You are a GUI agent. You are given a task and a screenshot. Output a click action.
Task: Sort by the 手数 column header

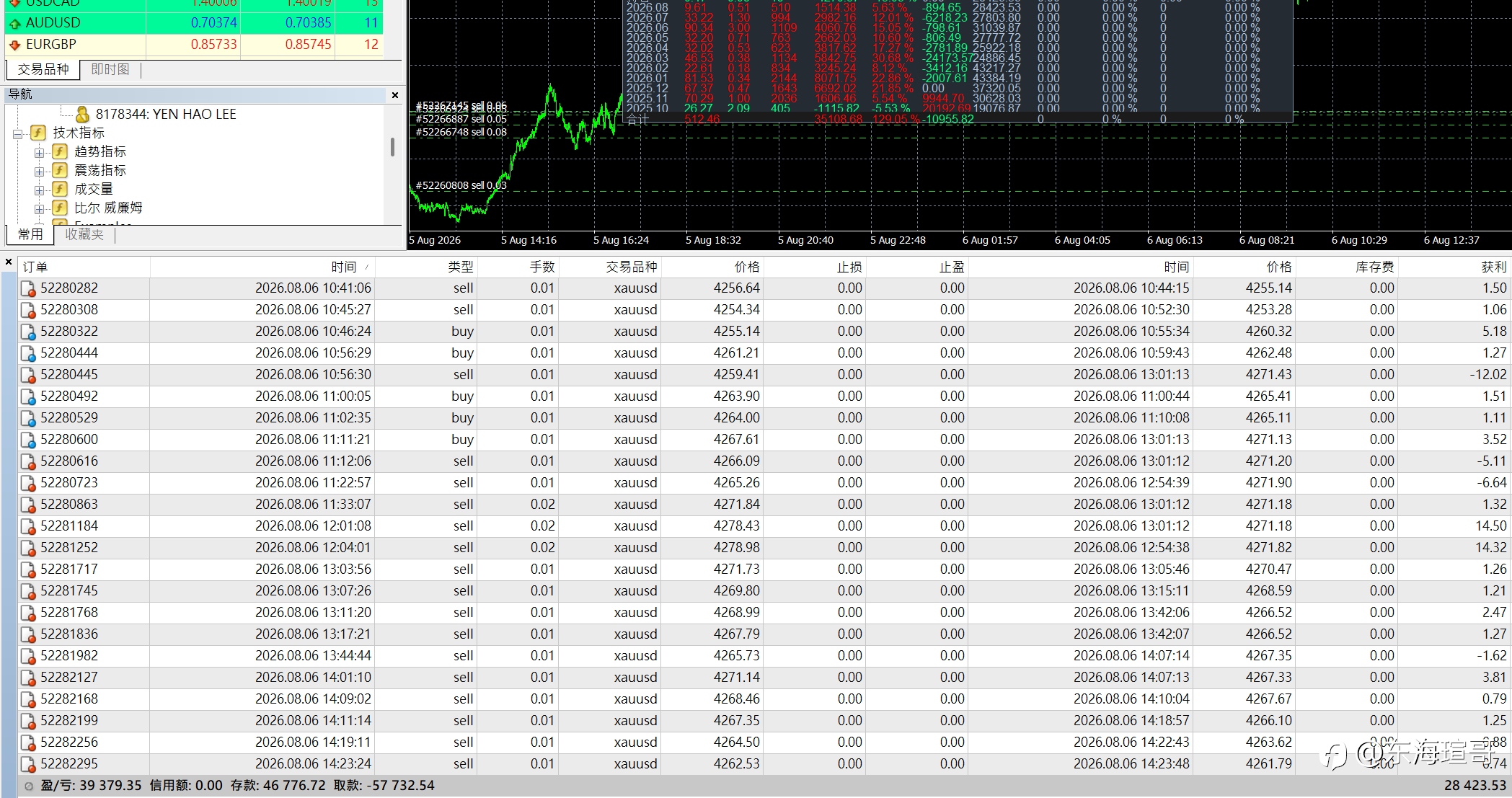[518, 267]
